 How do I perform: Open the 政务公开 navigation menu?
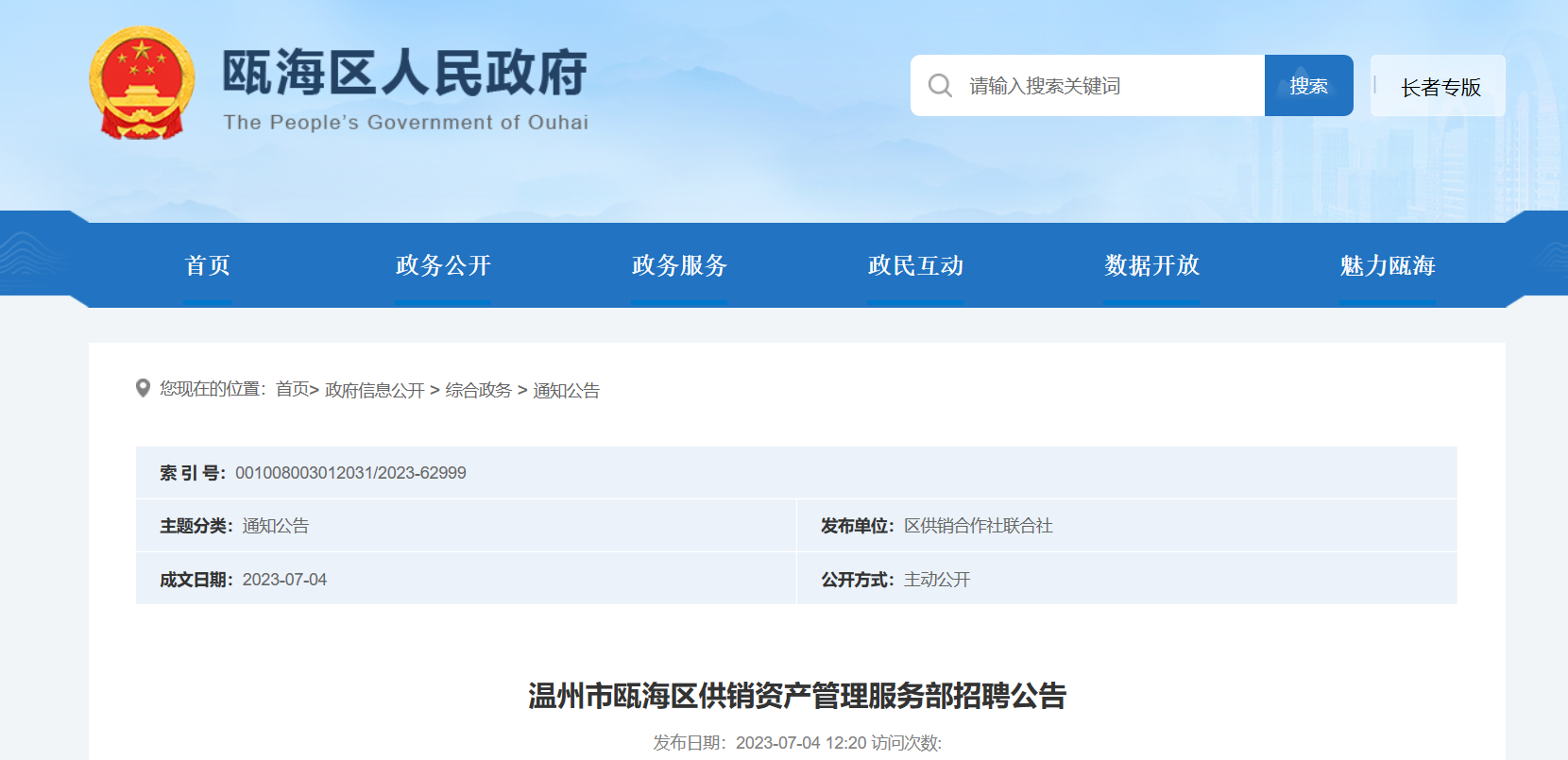click(443, 265)
